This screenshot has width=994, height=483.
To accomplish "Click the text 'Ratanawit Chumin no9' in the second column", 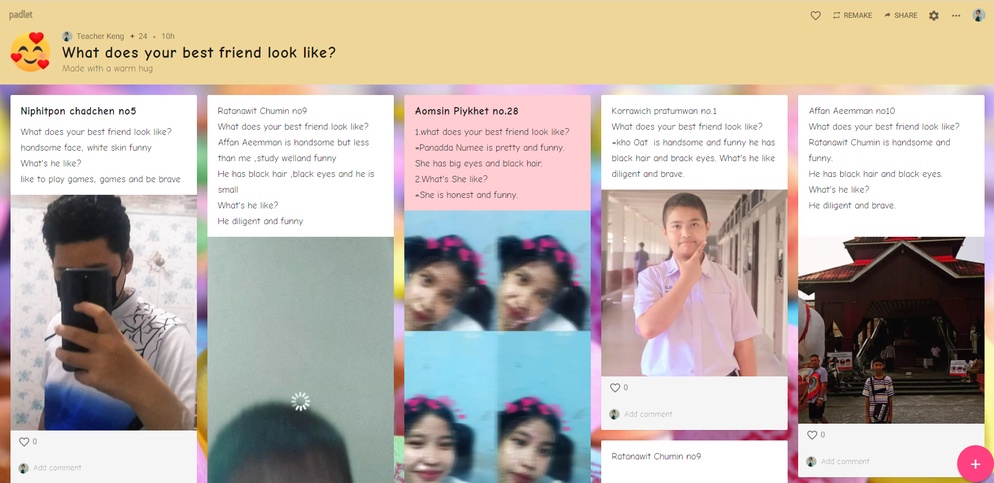I will click(x=262, y=111).
